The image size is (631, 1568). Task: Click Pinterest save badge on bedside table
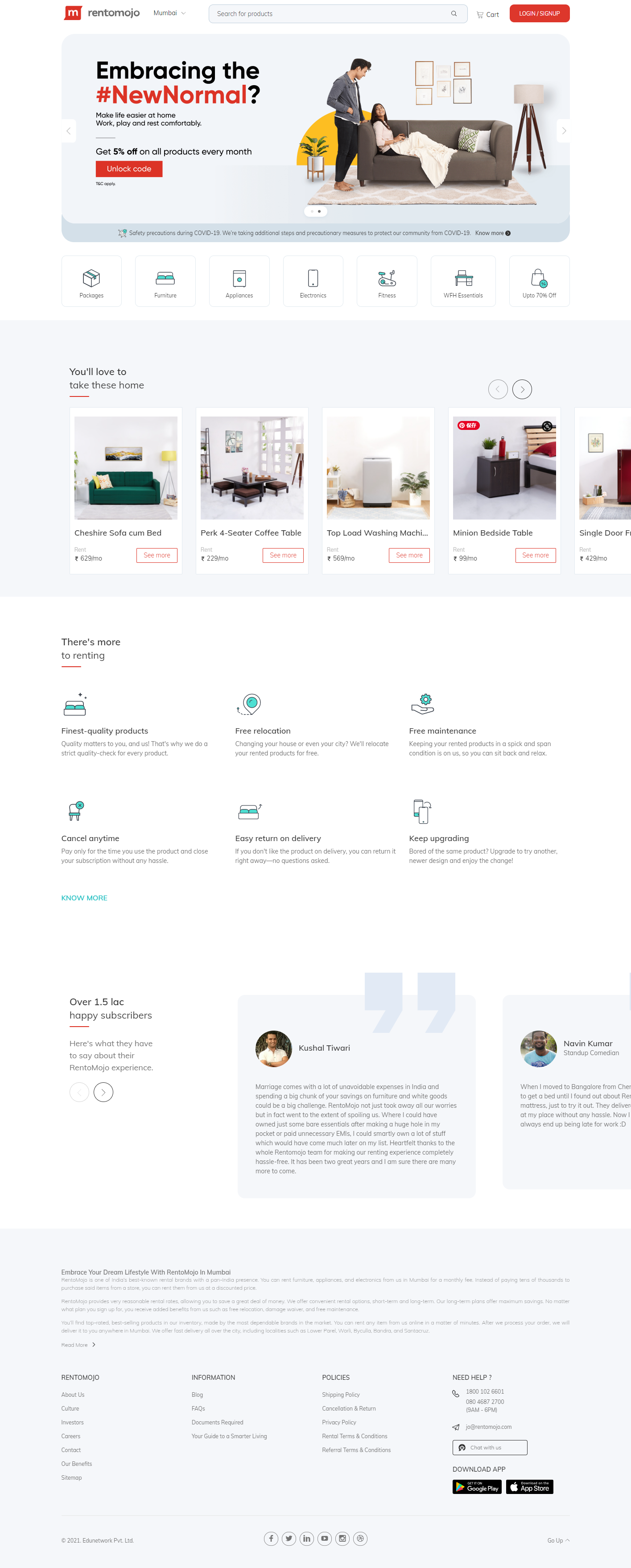coord(469,425)
